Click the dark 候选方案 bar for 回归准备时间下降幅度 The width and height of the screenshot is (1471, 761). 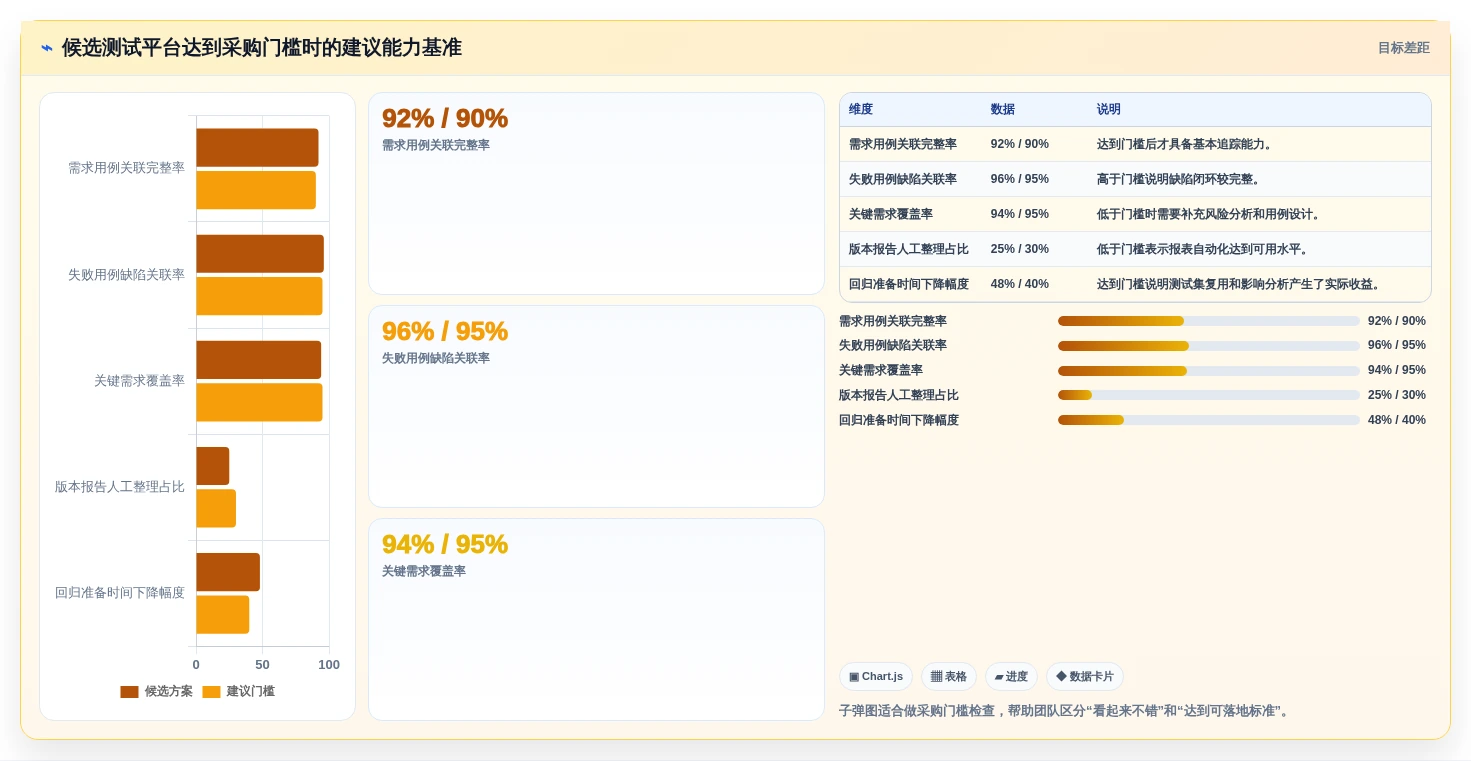tap(228, 572)
